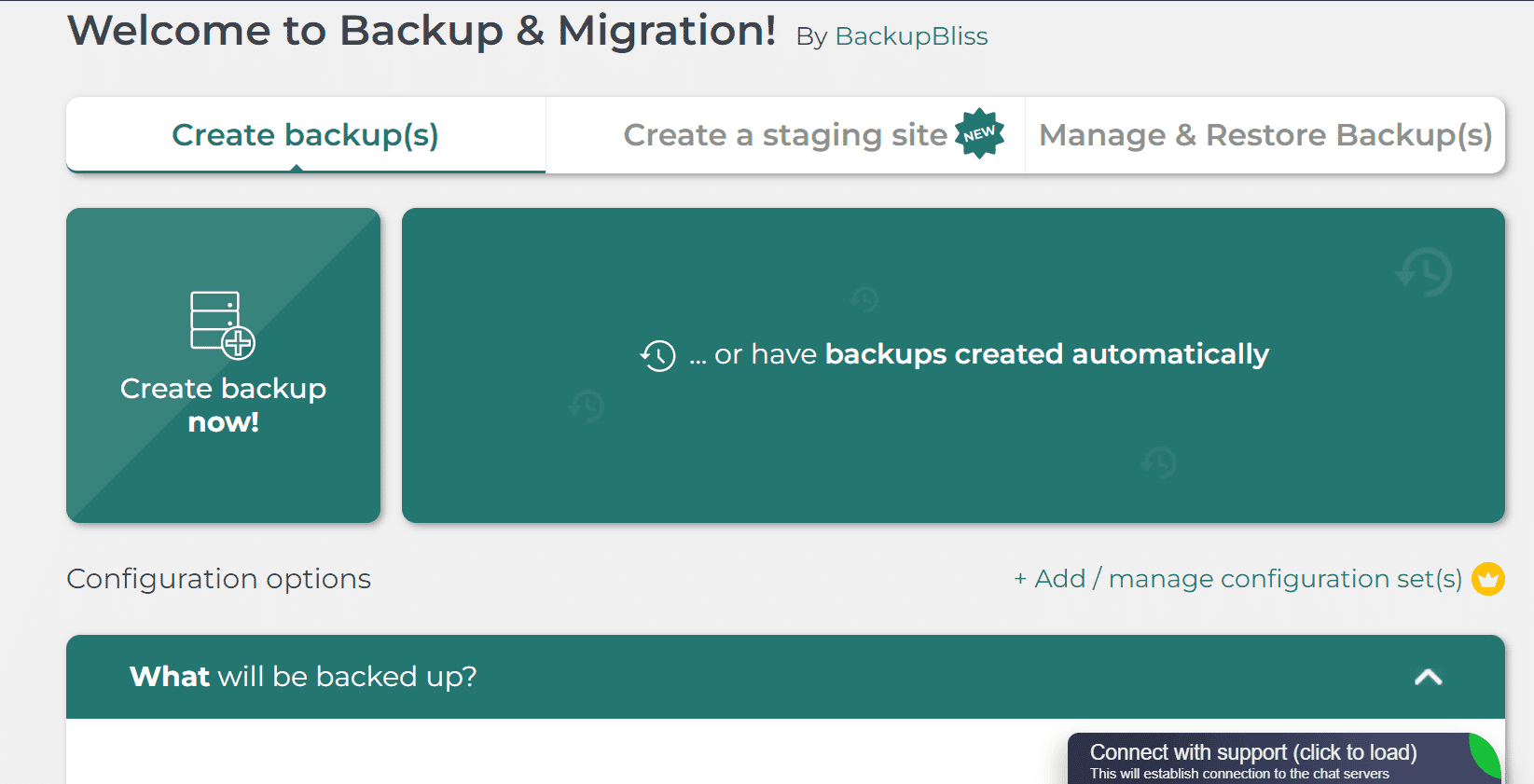Collapse the 'What will be backed up?' section

785,677
